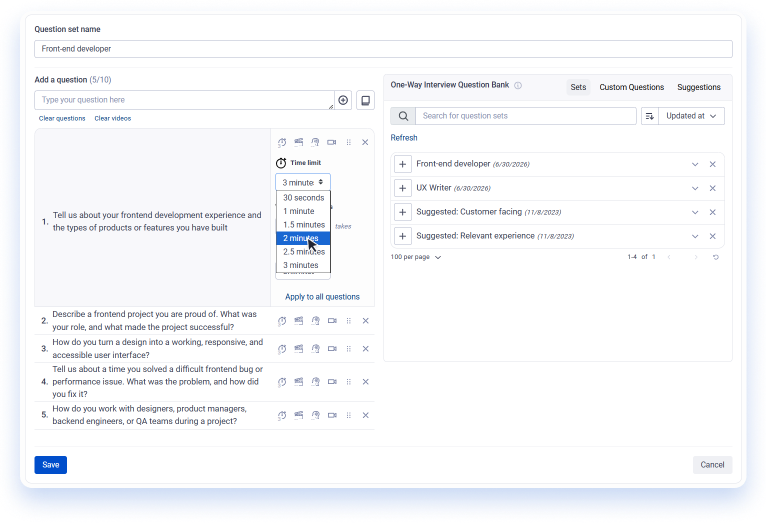This screenshot has width=766, height=525.
Task: Click the Clear videos link
Action: click(113, 118)
